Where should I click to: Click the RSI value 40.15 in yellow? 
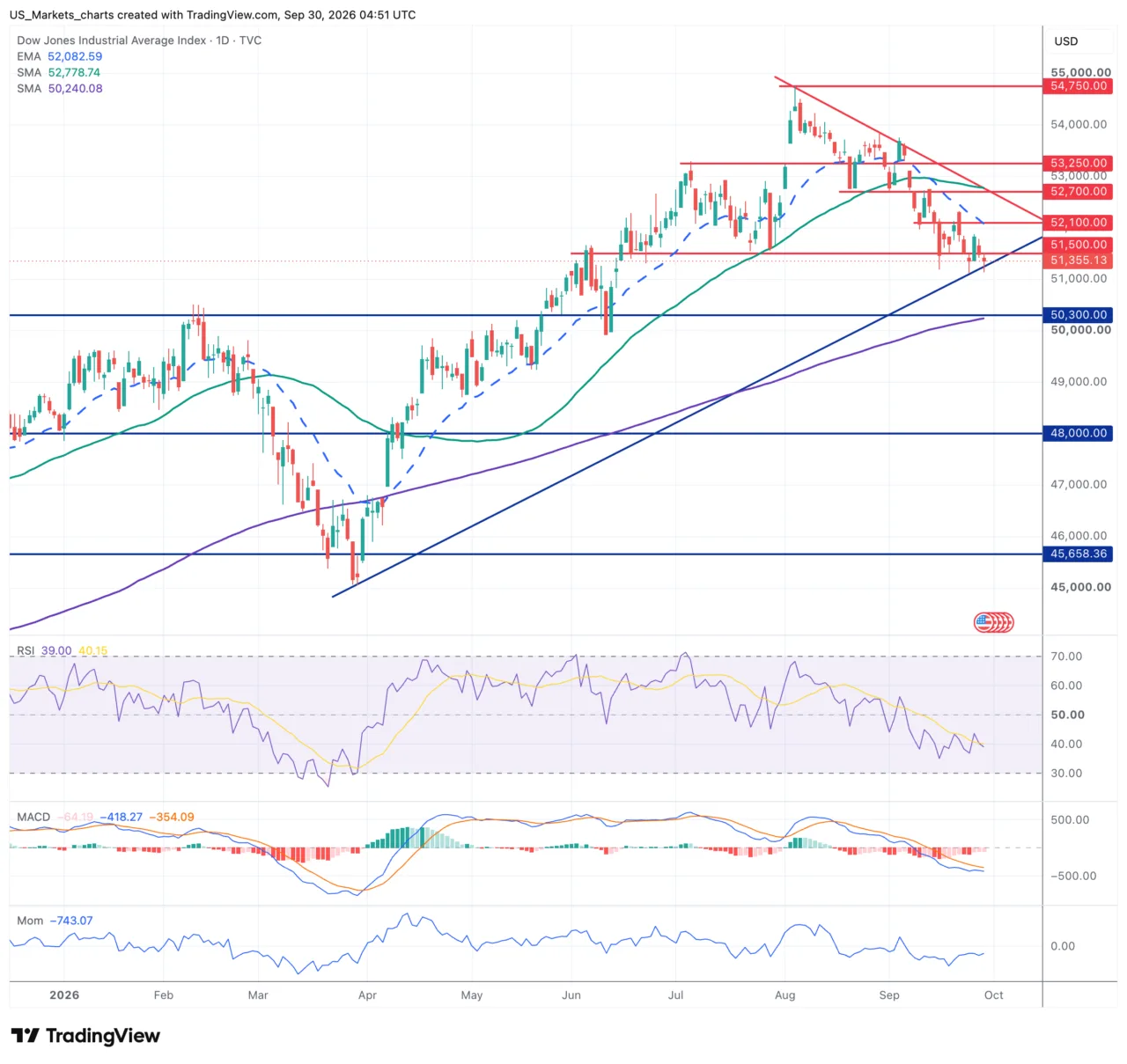pyautogui.click(x=93, y=650)
